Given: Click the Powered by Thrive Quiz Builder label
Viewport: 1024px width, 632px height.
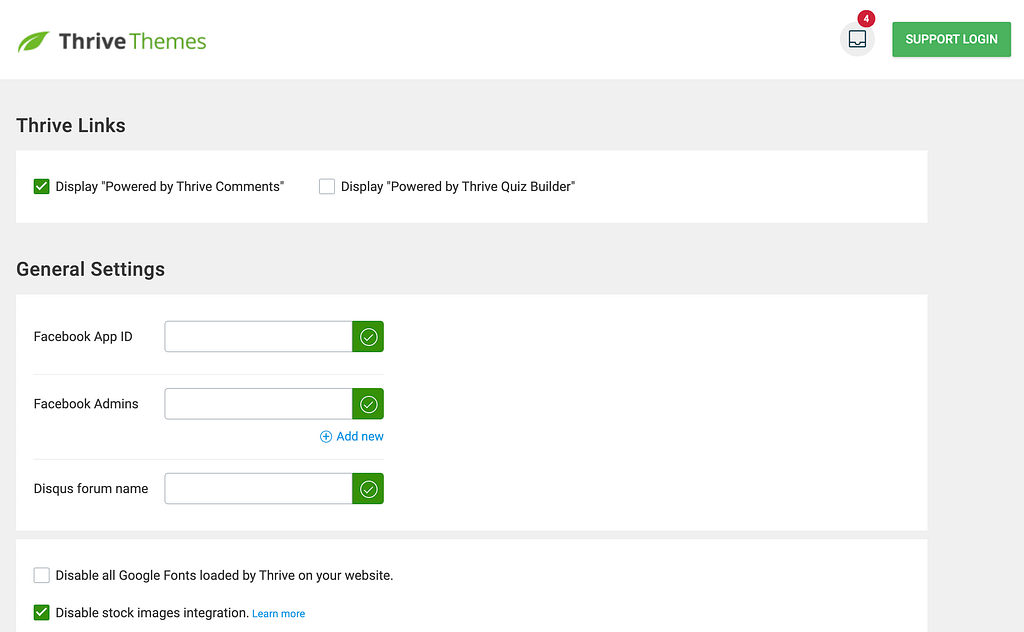Looking at the screenshot, I should 458,187.
